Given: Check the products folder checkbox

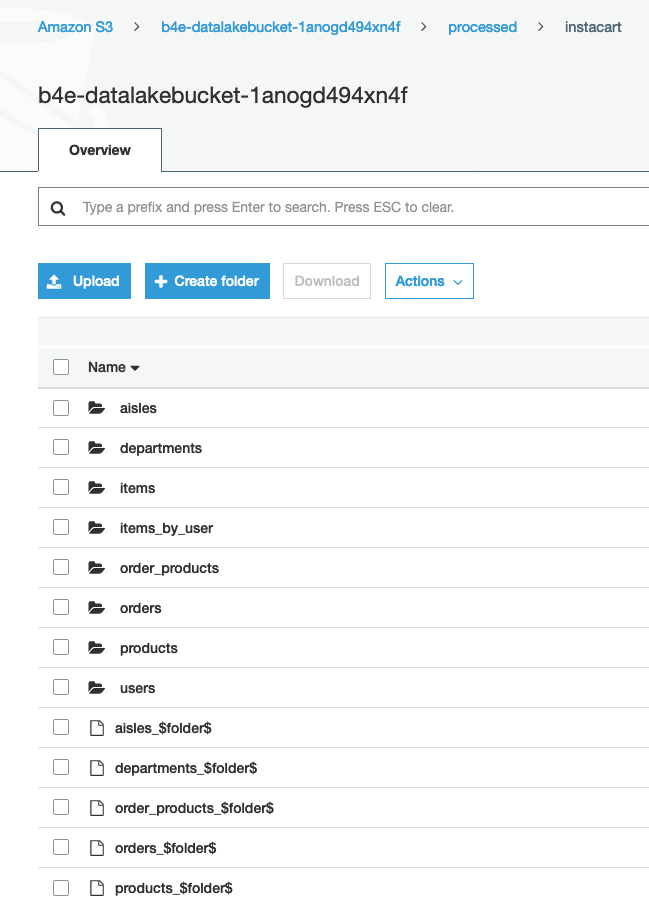Looking at the screenshot, I should click(61, 648).
